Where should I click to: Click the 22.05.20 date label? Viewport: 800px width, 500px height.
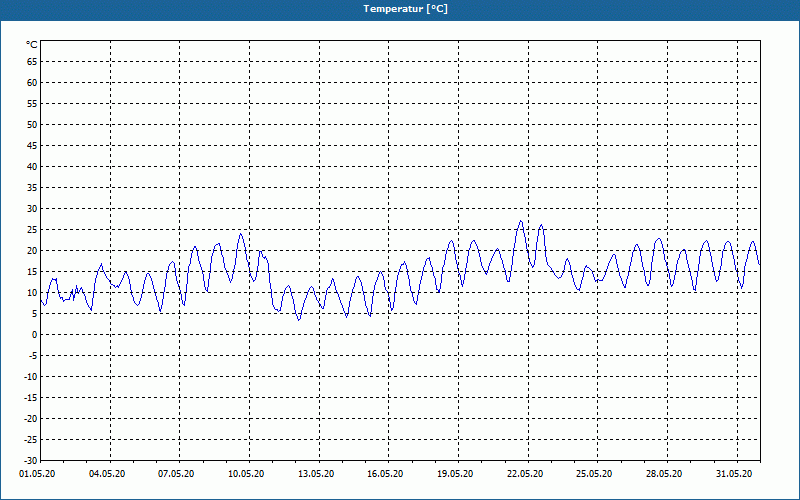click(525, 474)
